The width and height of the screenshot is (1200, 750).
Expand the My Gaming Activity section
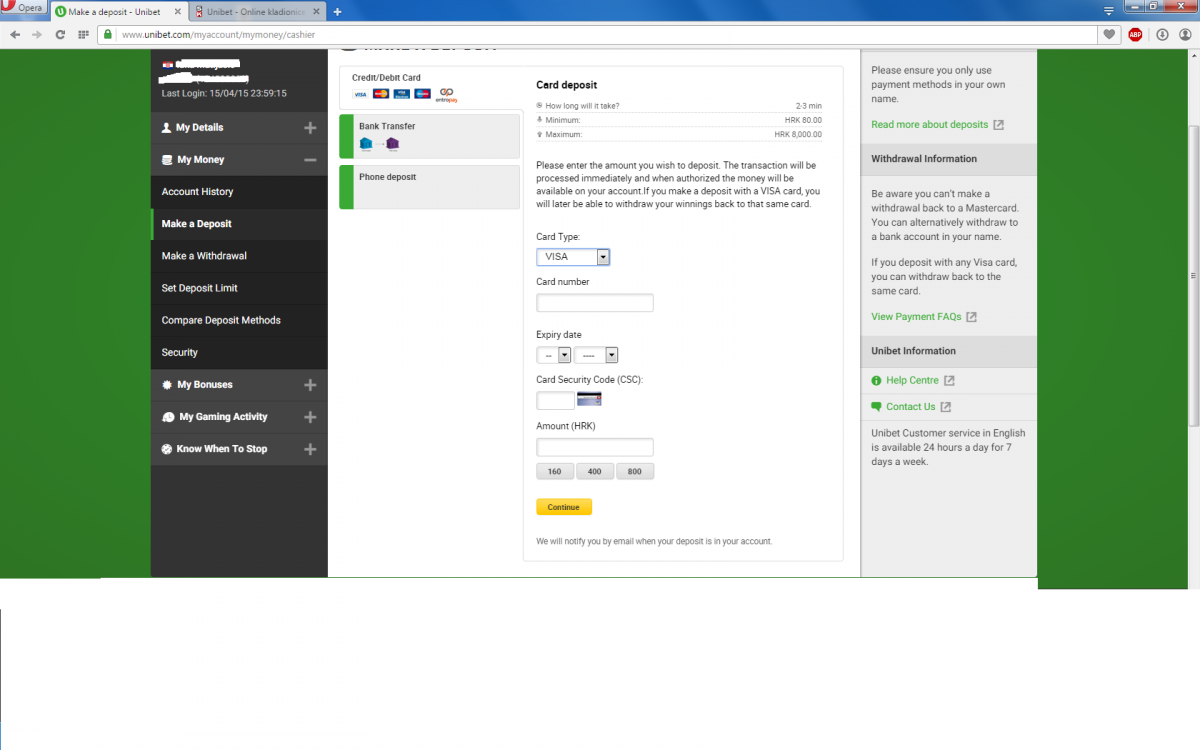239,417
